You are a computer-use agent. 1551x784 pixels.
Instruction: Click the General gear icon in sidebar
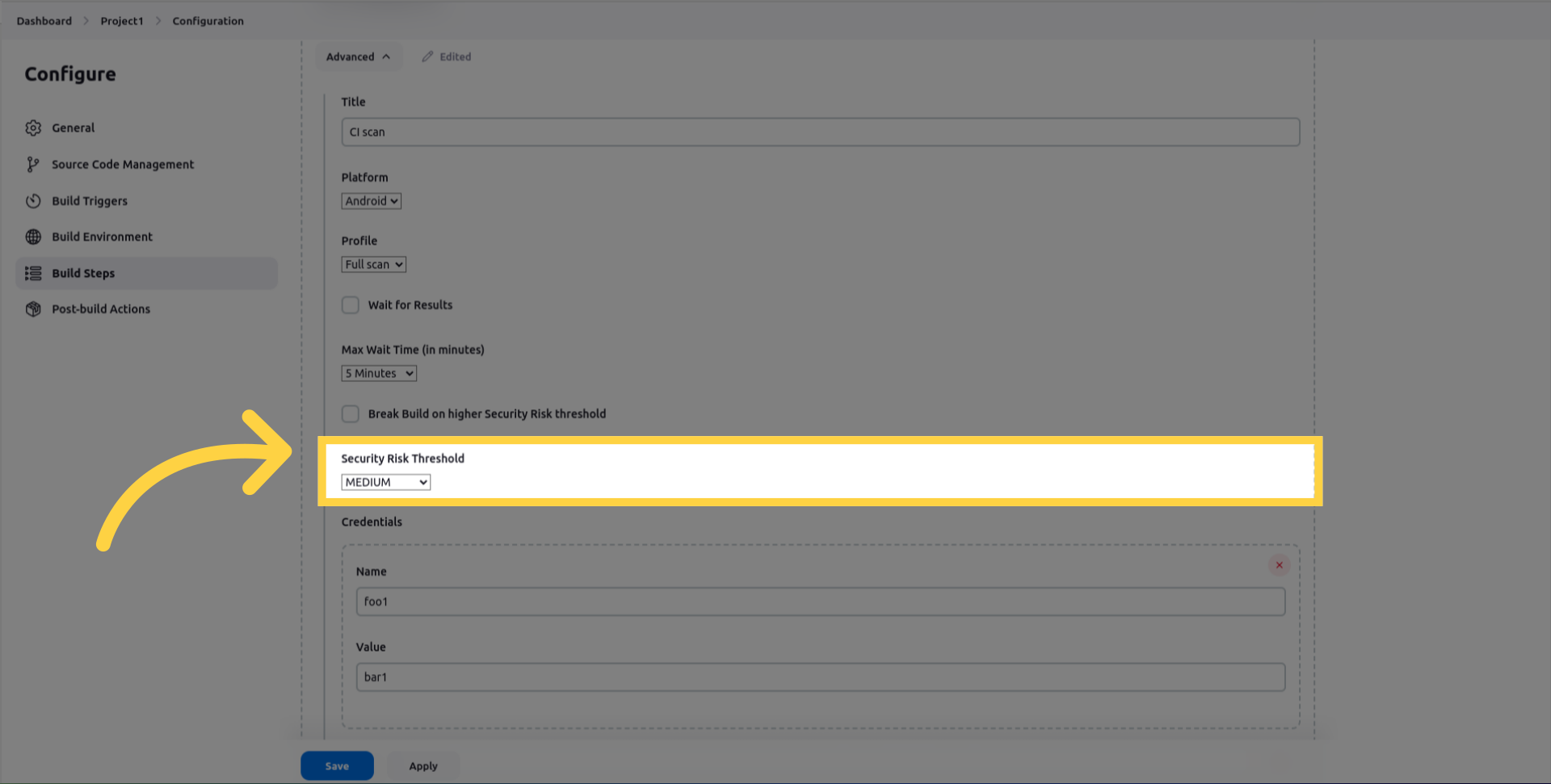[33, 128]
